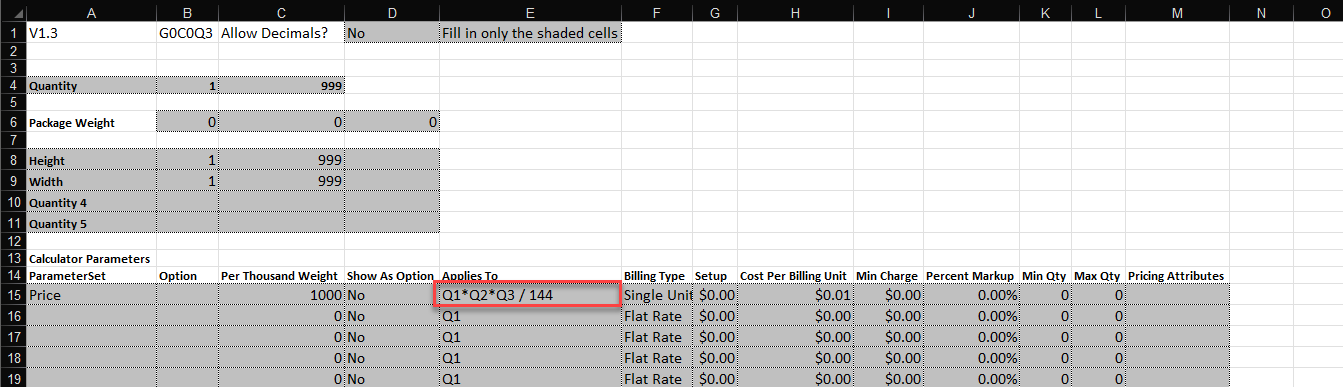Image resolution: width=1343 pixels, height=387 pixels.
Task: Click the Allow Decimals 'No' cell in D1
Action: click(x=392, y=33)
